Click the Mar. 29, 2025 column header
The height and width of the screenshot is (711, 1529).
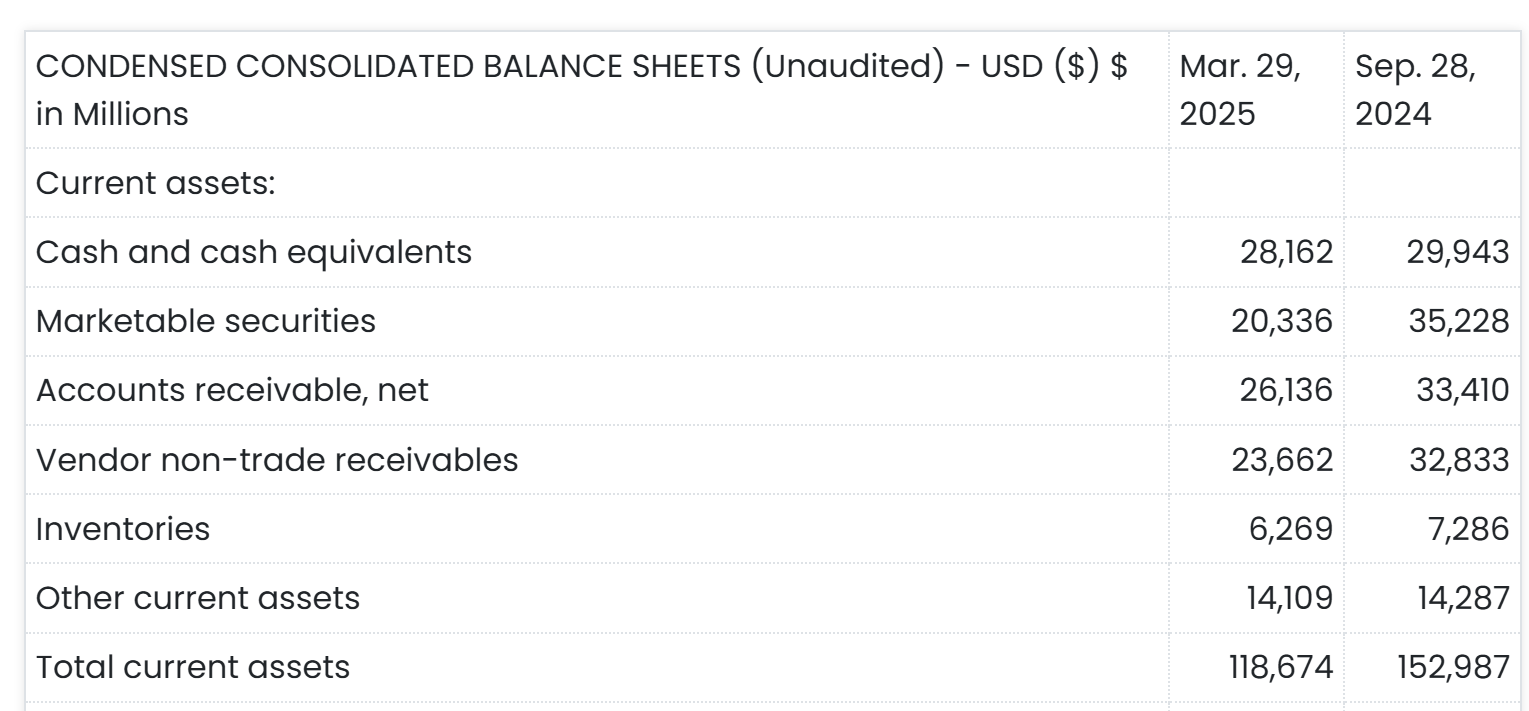[x=1240, y=91]
